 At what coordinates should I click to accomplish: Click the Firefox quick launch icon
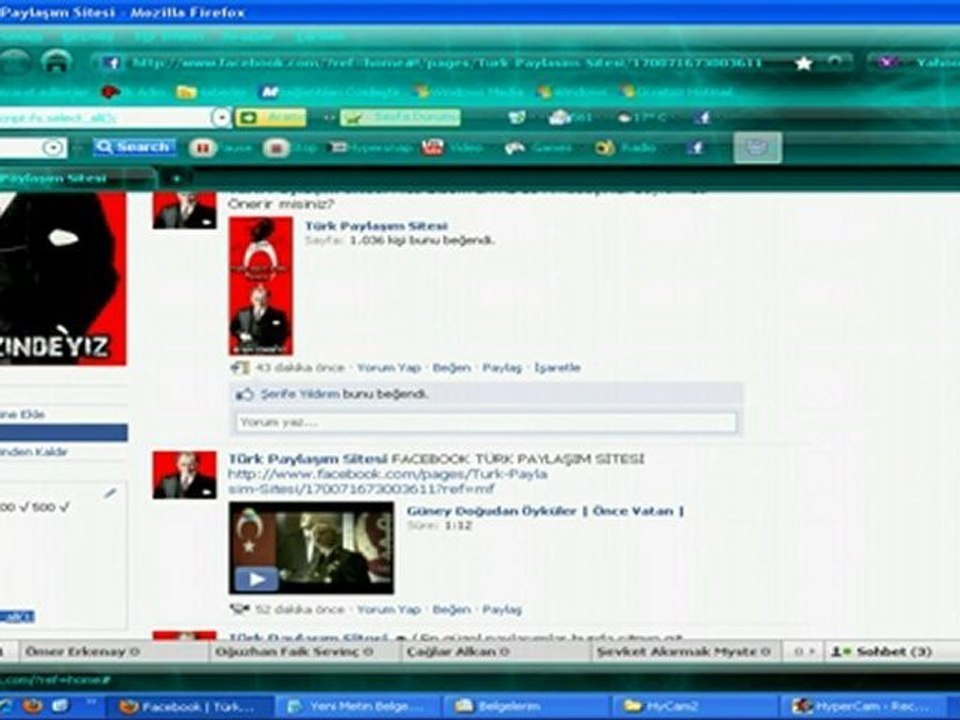coord(33,707)
